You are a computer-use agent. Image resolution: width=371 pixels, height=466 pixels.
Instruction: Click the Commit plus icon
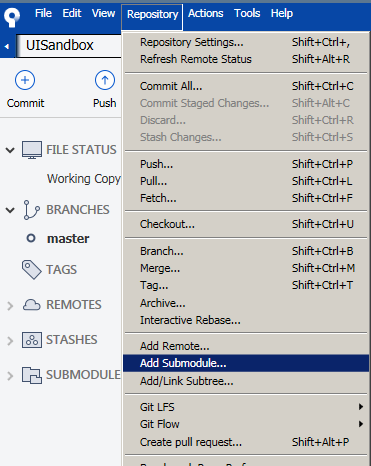25,80
